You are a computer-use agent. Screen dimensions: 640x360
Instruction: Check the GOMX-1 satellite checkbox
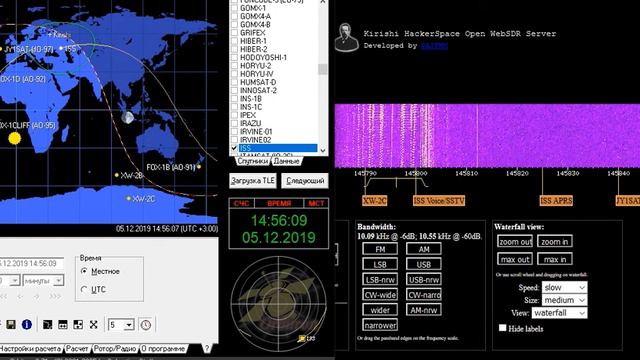click(234, 8)
